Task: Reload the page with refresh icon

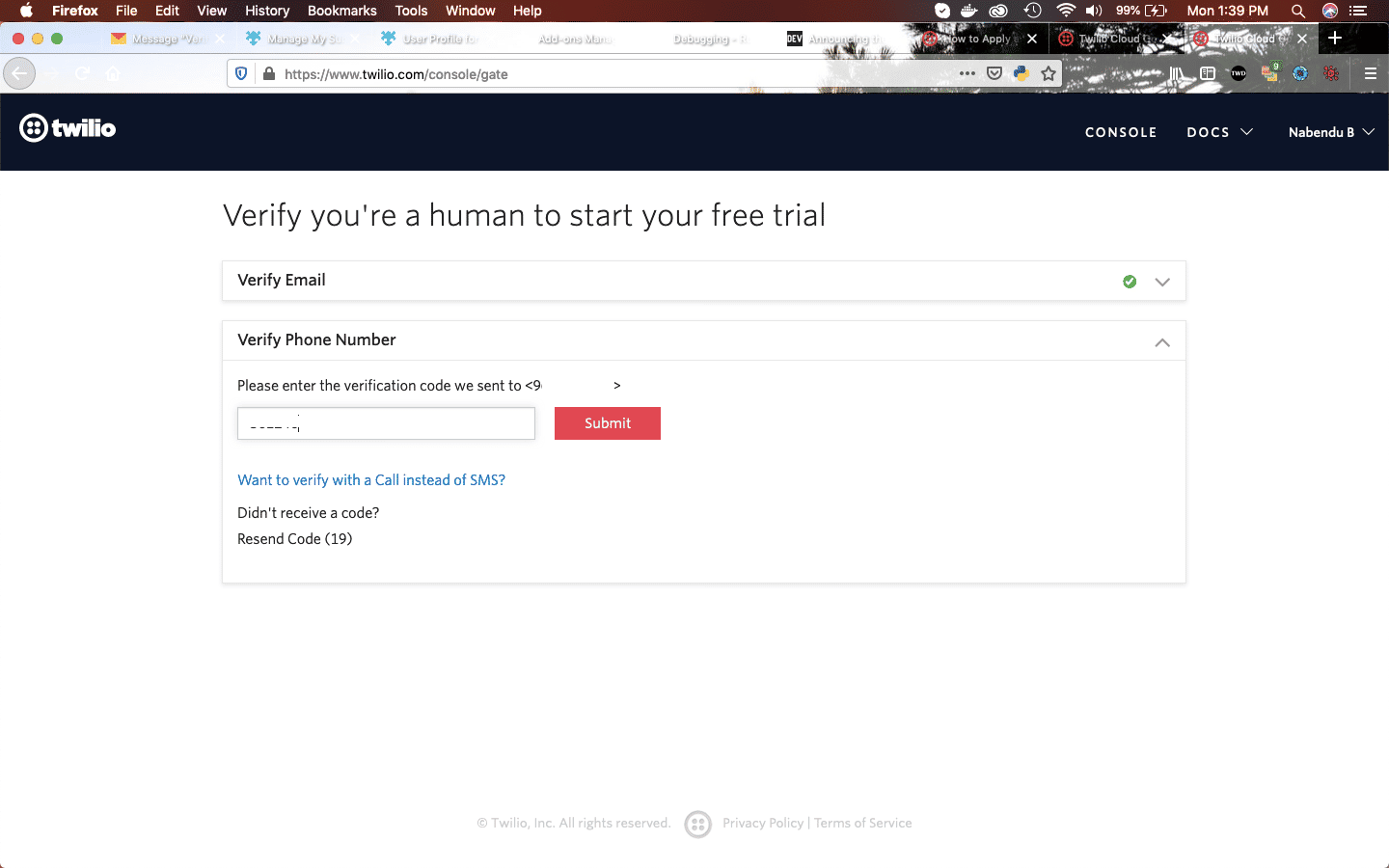Action: [83, 73]
